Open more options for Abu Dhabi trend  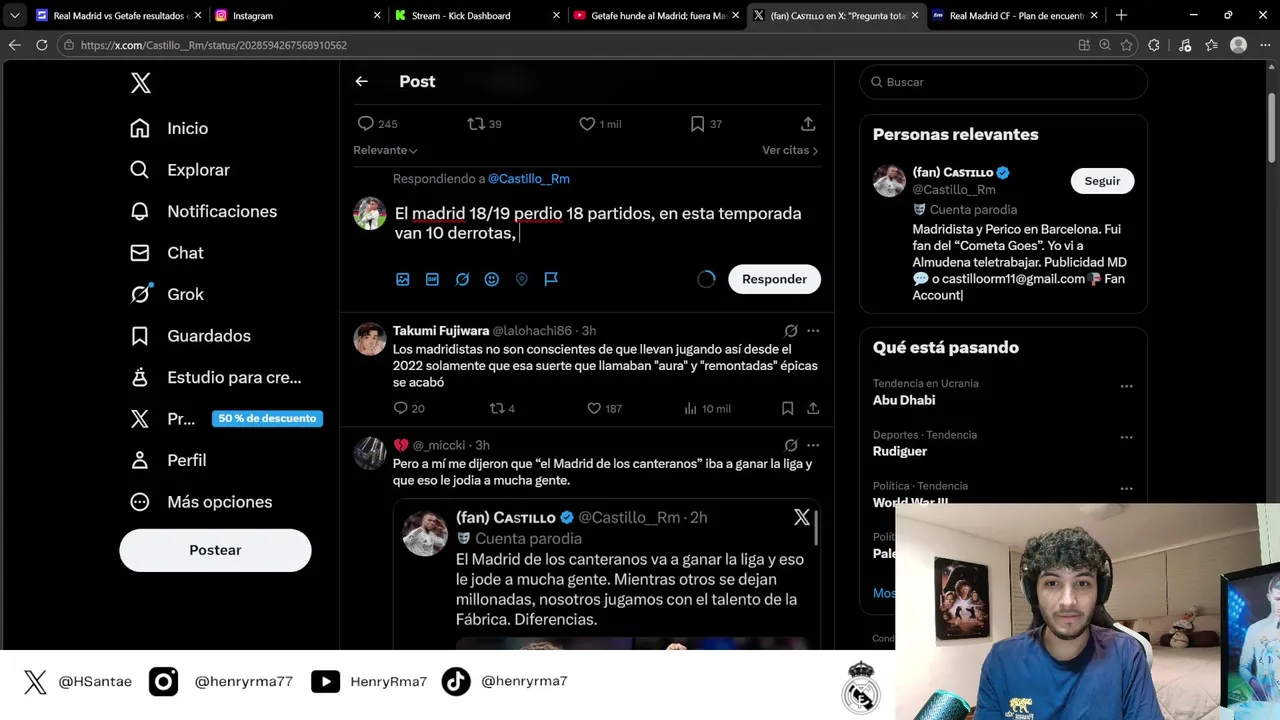pos(1126,386)
